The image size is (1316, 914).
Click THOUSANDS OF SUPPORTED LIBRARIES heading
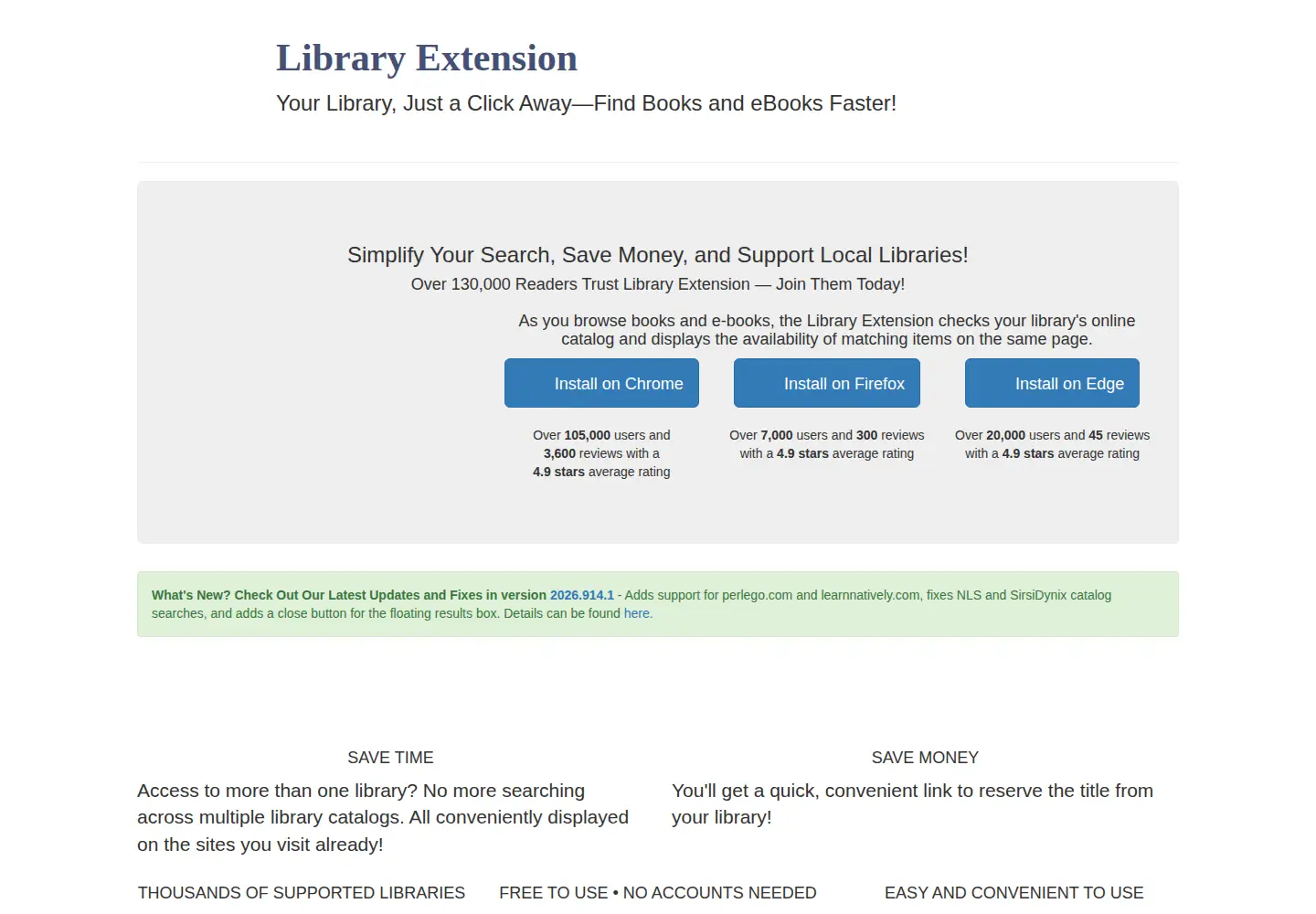302,893
